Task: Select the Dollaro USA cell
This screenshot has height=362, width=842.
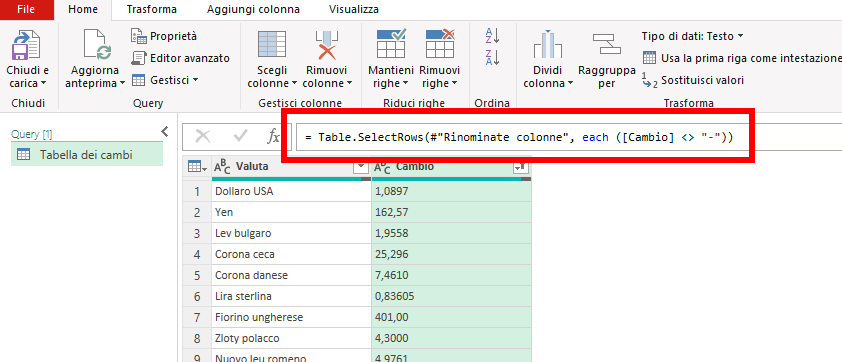Action: coord(291,191)
